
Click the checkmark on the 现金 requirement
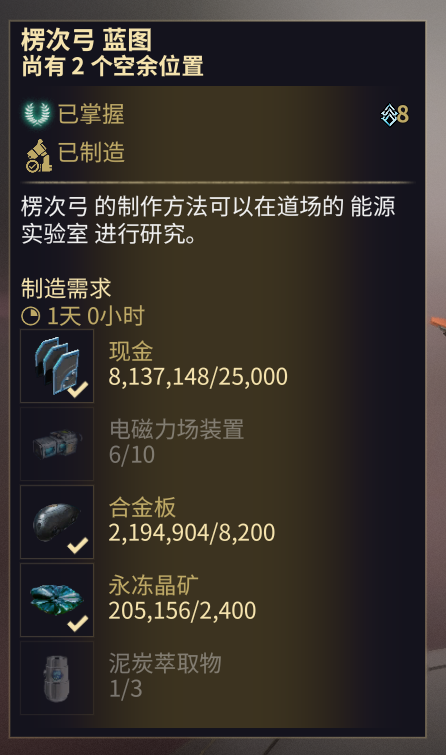tap(78, 389)
